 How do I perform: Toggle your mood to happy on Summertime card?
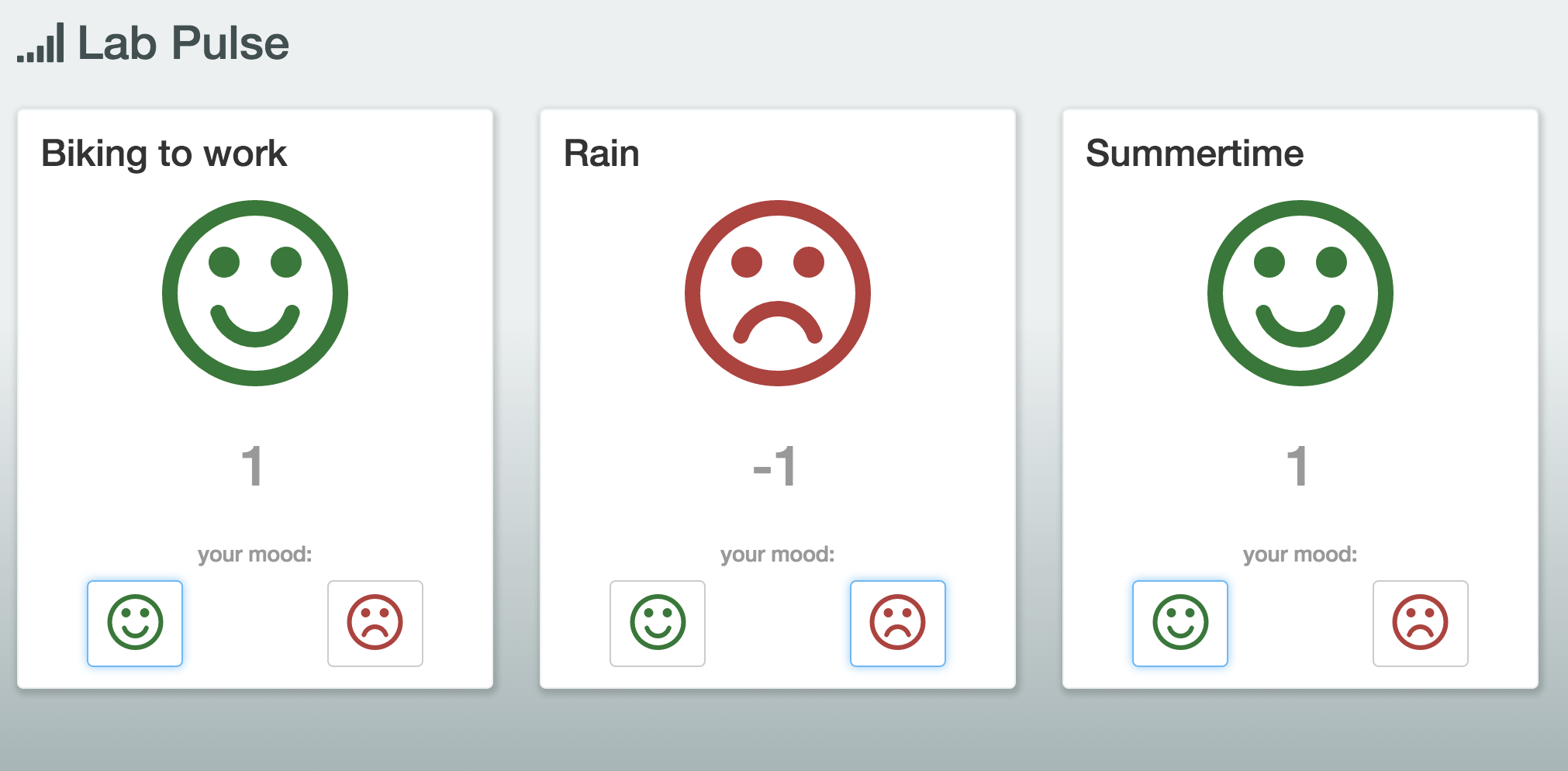tap(1179, 624)
